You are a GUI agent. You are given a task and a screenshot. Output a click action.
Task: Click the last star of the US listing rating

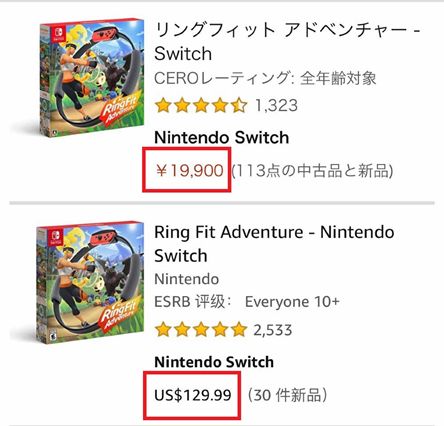tap(239, 330)
